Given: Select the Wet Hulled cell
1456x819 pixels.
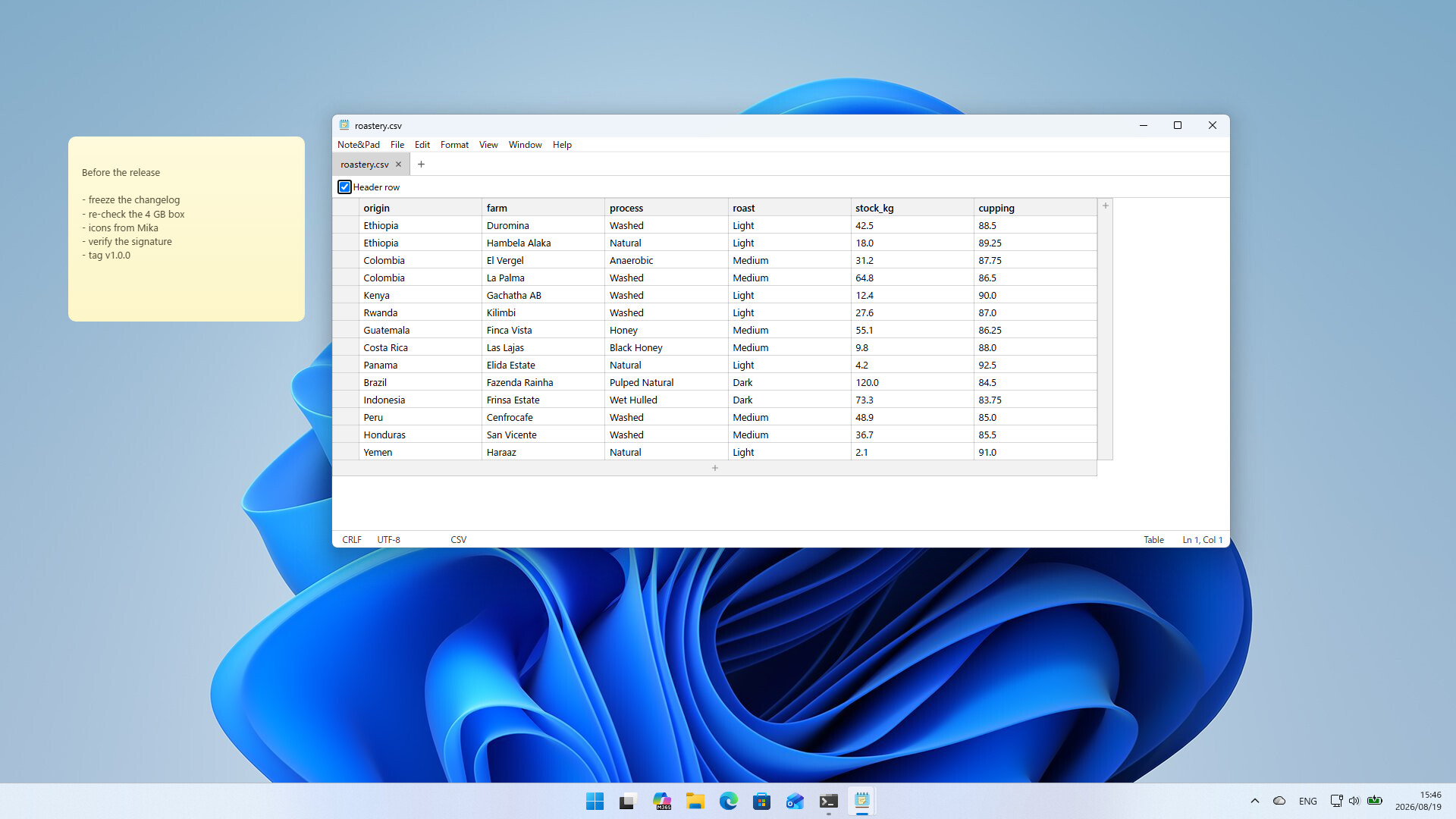Looking at the screenshot, I should (667, 400).
